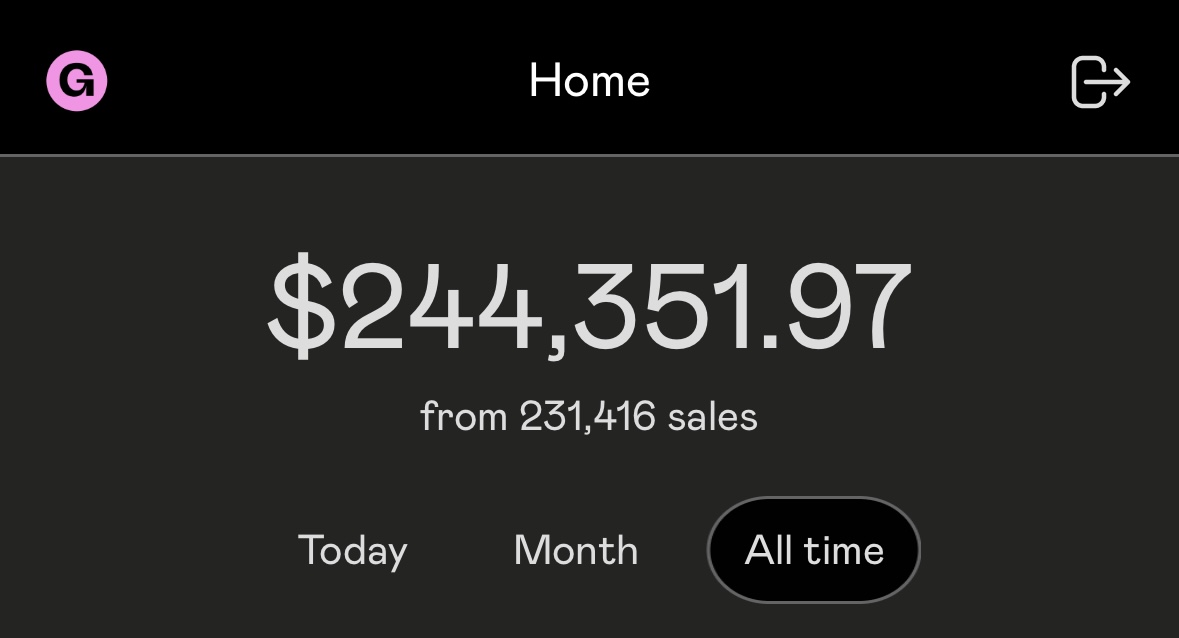Tap the "from 231,416 sales" text
The width and height of the screenshot is (1179, 638).
tap(589, 416)
